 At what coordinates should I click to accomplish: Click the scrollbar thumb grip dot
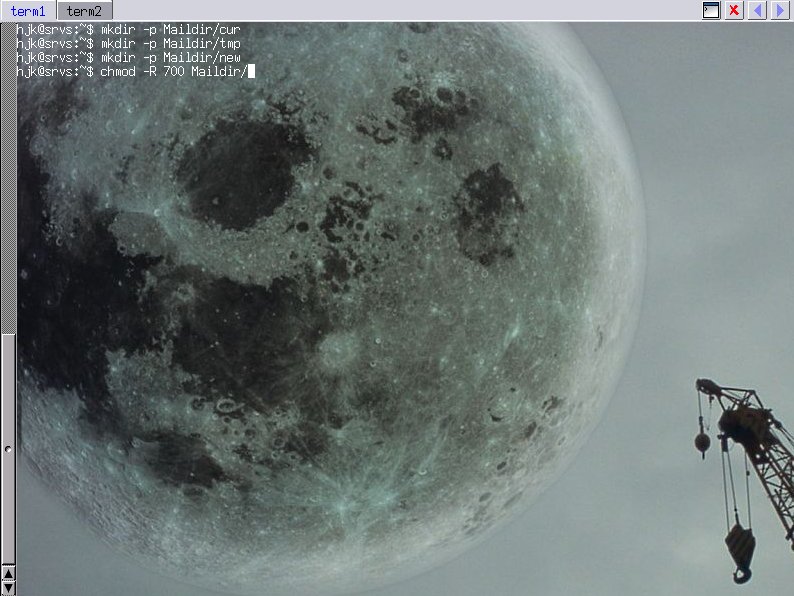pos(8,450)
